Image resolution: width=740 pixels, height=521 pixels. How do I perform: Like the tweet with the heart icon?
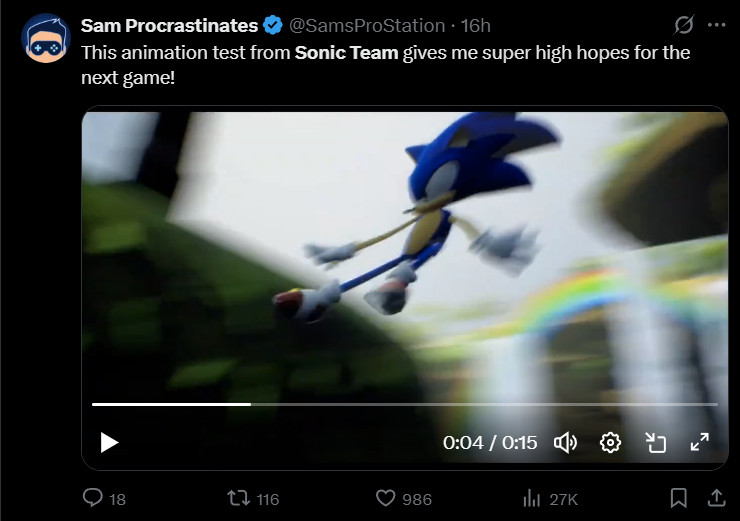click(386, 498)
